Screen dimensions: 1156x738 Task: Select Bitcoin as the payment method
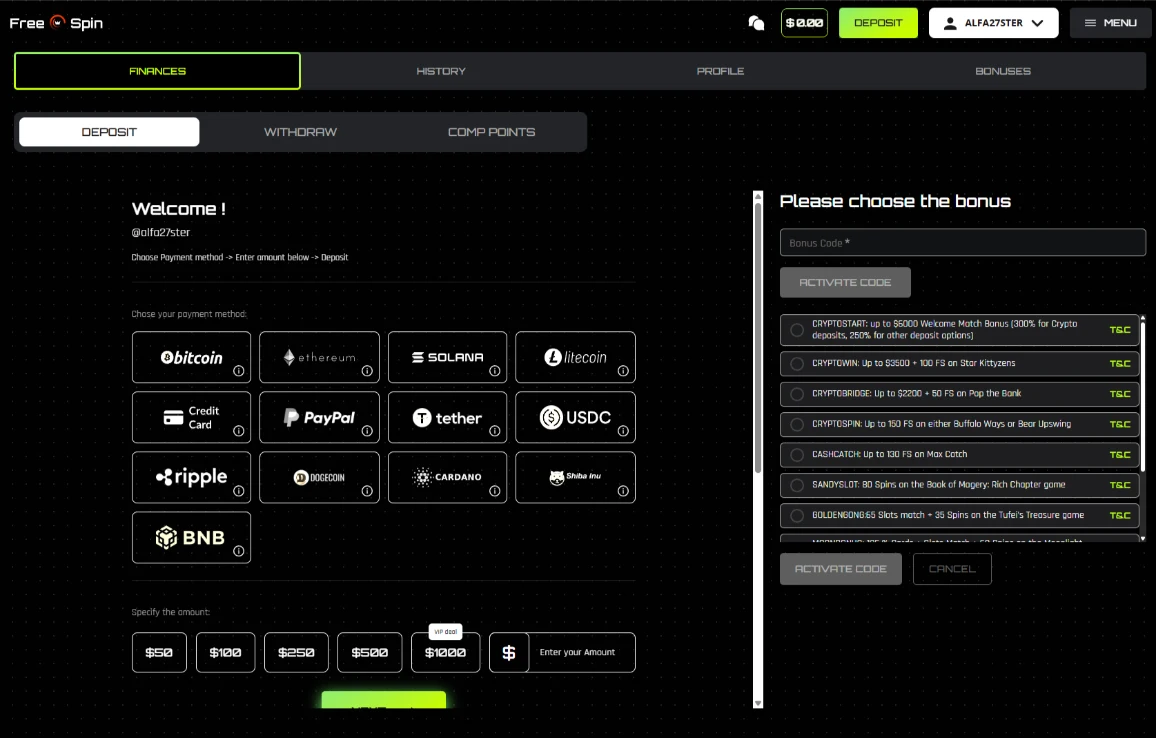[191, 357]
